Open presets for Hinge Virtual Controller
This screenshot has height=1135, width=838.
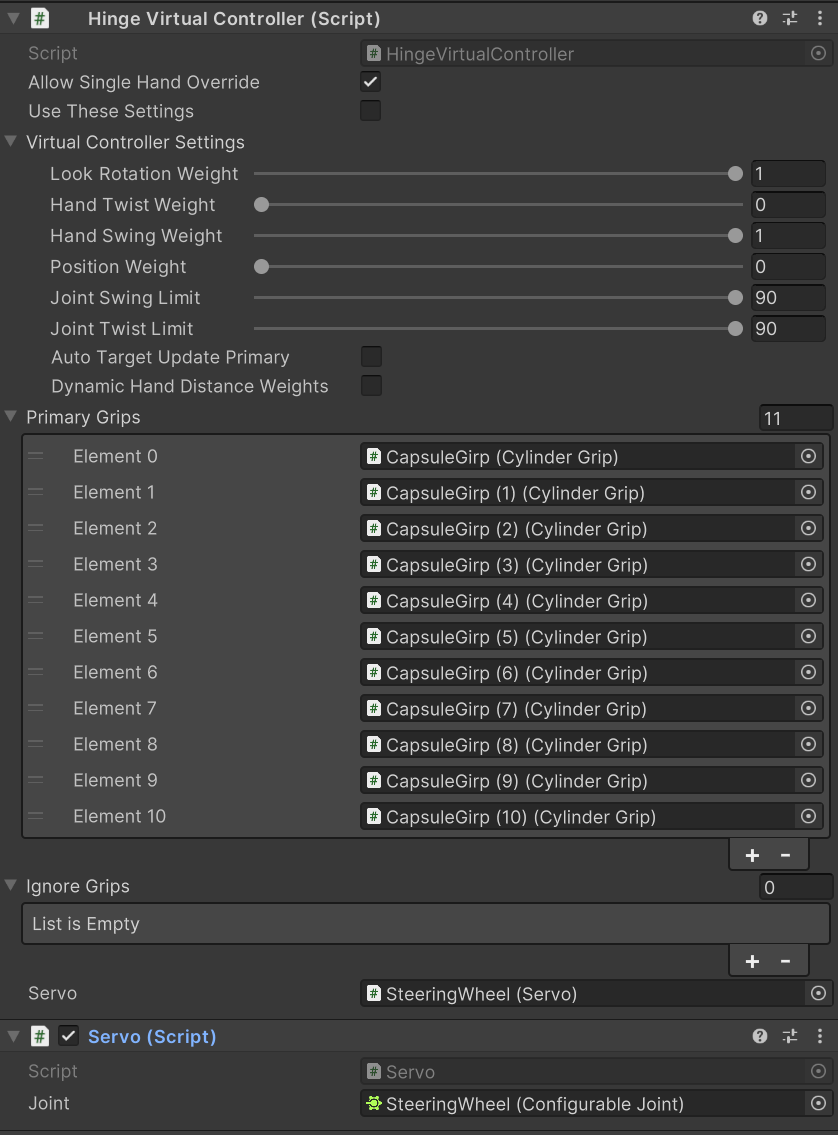pyautogui.click(x=790, y=18)
